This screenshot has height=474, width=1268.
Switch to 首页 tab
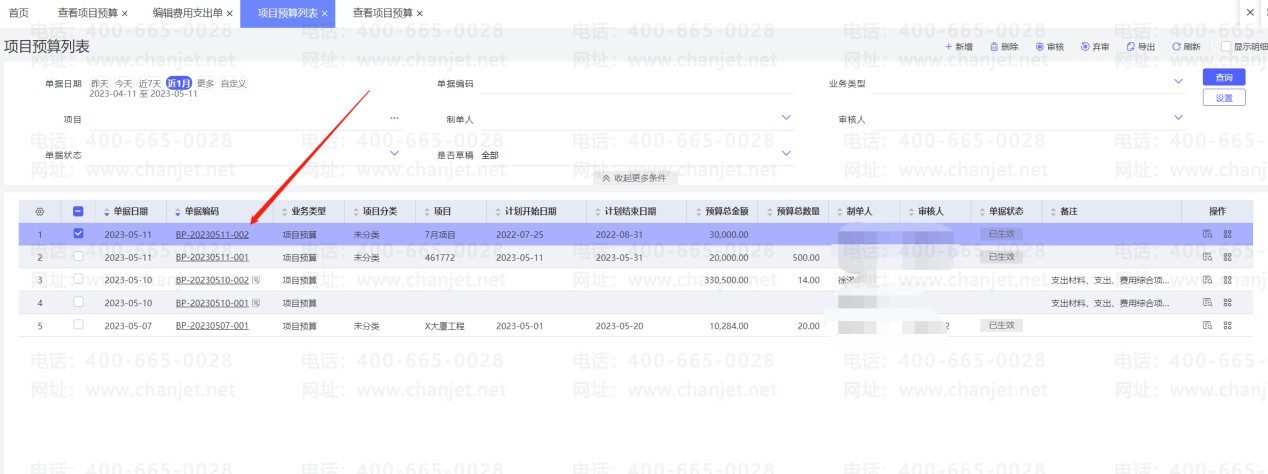(18, 13)
